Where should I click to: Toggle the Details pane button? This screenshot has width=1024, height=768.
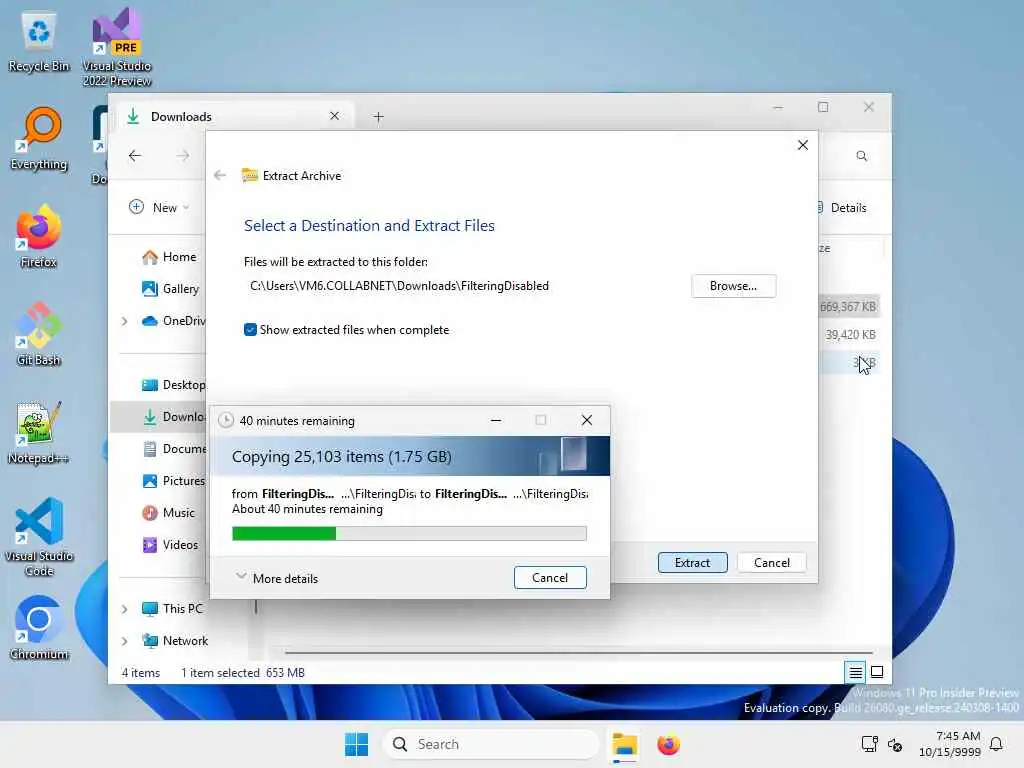pyautogui.click(x=842, y=208)
